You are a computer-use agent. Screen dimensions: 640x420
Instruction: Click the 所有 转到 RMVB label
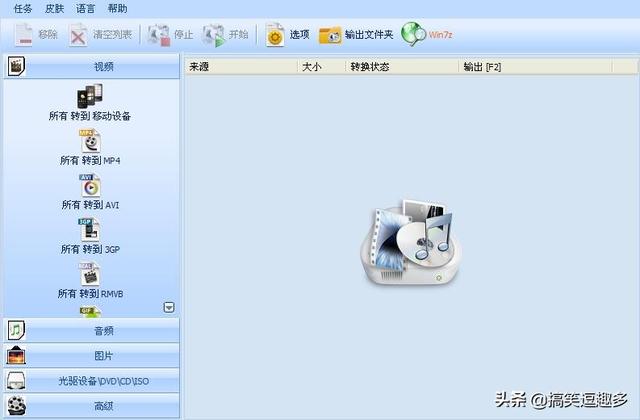pos(90,293)
